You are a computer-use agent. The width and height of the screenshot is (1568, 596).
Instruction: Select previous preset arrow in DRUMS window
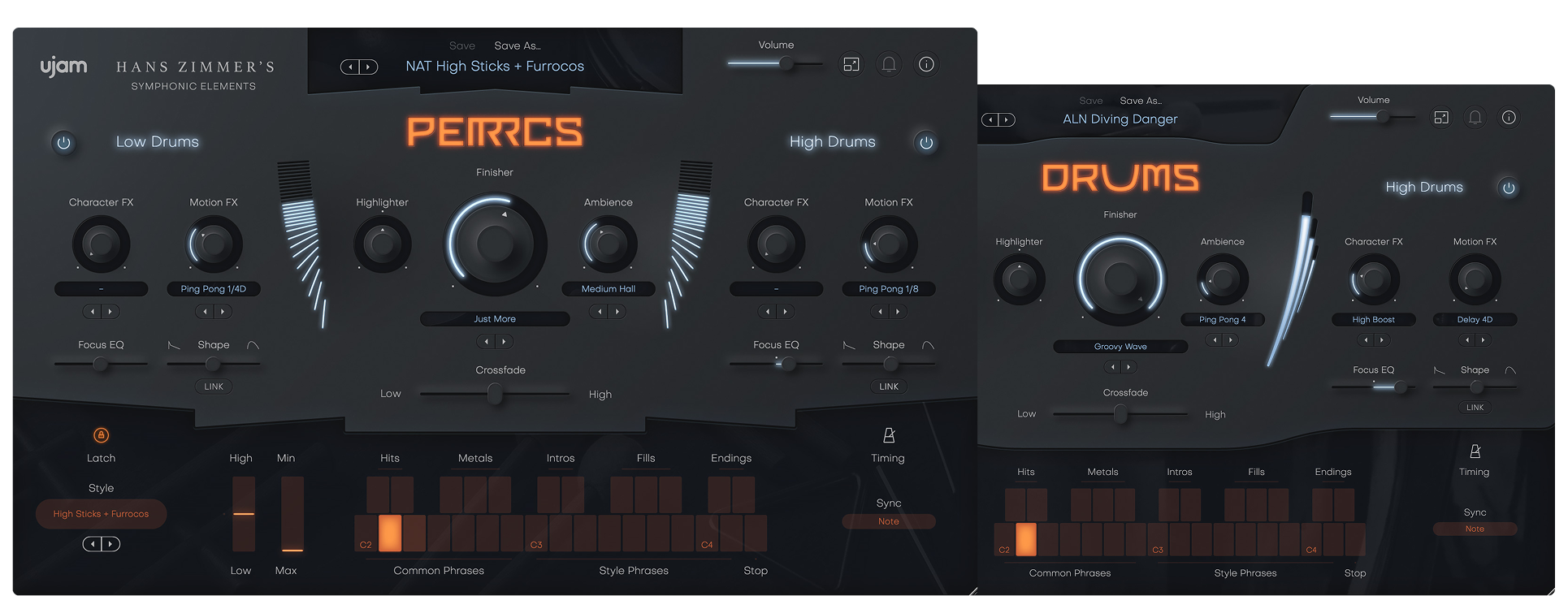990,119
